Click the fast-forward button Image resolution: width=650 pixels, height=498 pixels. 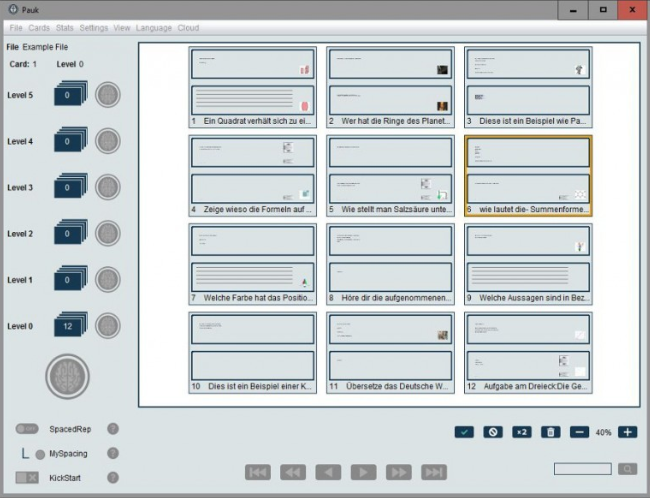tap(399, 472)
